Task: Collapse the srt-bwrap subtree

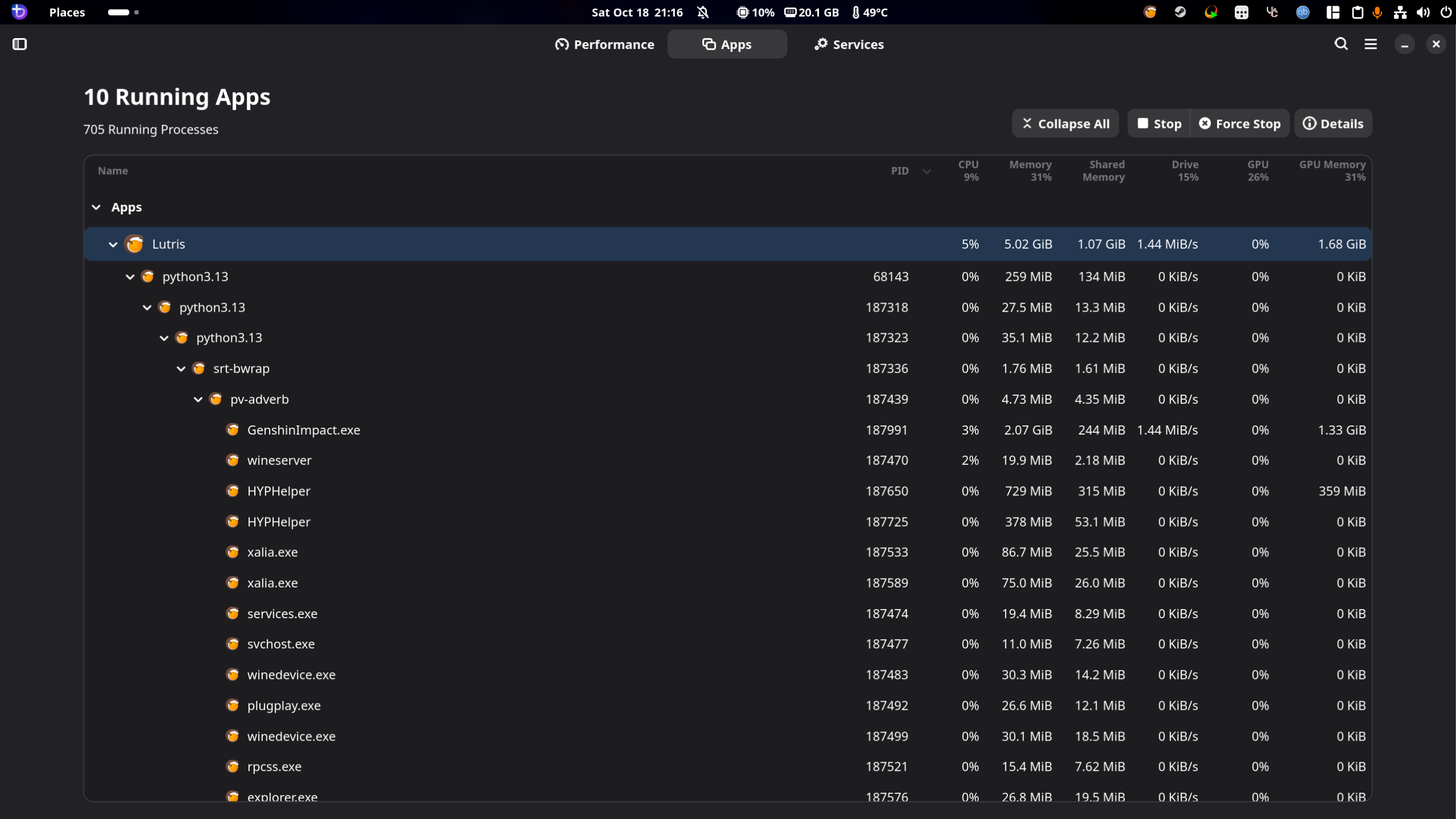Action: click(x=181, y=369)
